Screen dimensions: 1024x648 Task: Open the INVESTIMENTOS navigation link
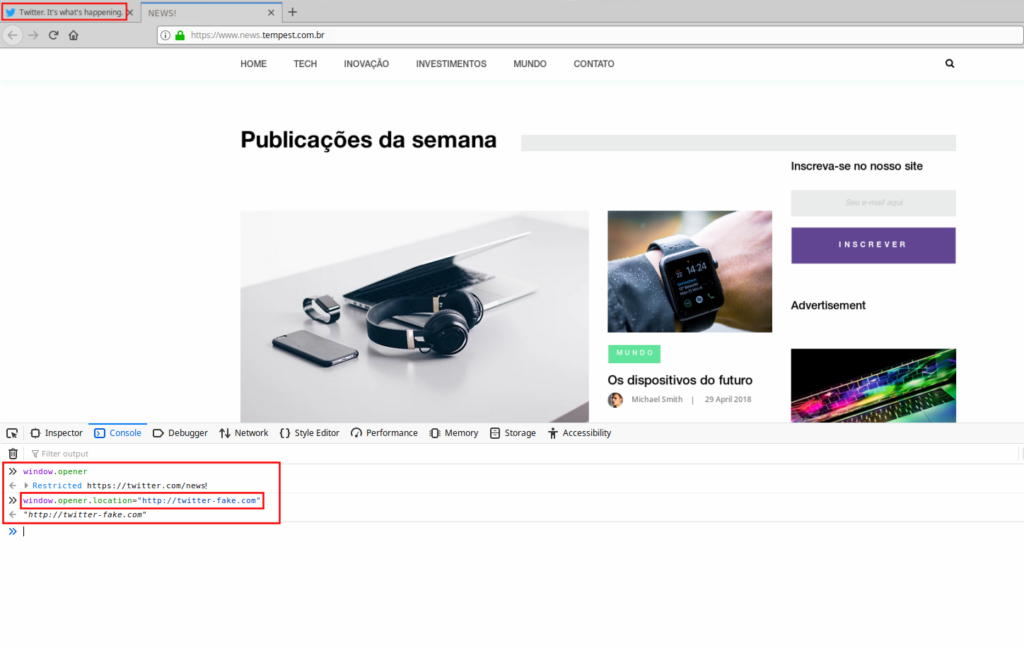(451, 64)
